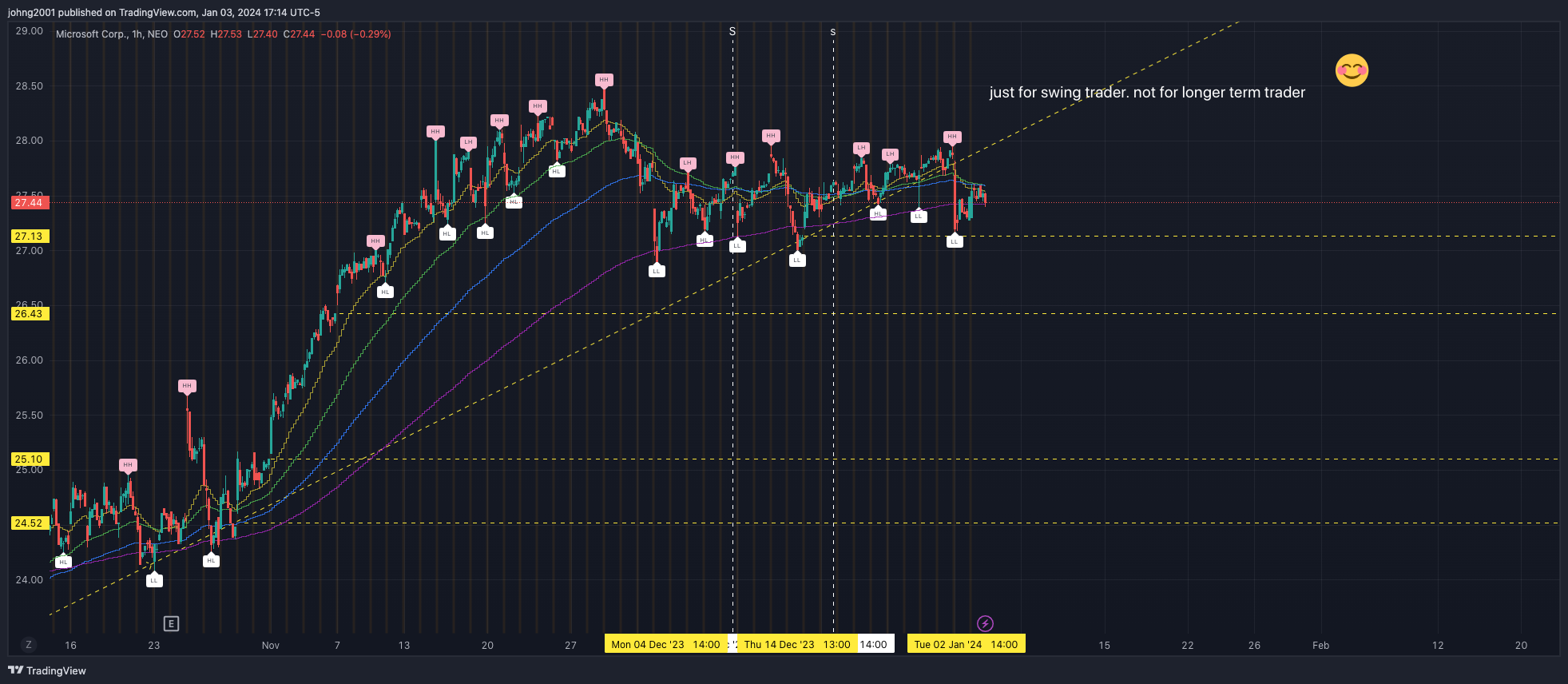Click the round 'Z' icon at bottom left
Image resolution: width=1568 pixels, height=684 pixels.
[29, 645]
